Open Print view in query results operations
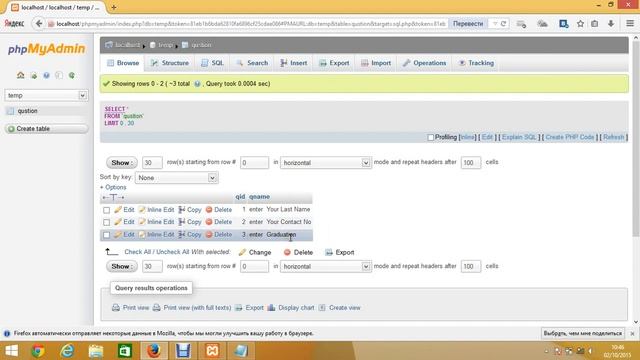This screenshot has width=640, height=360. point(131,308)
